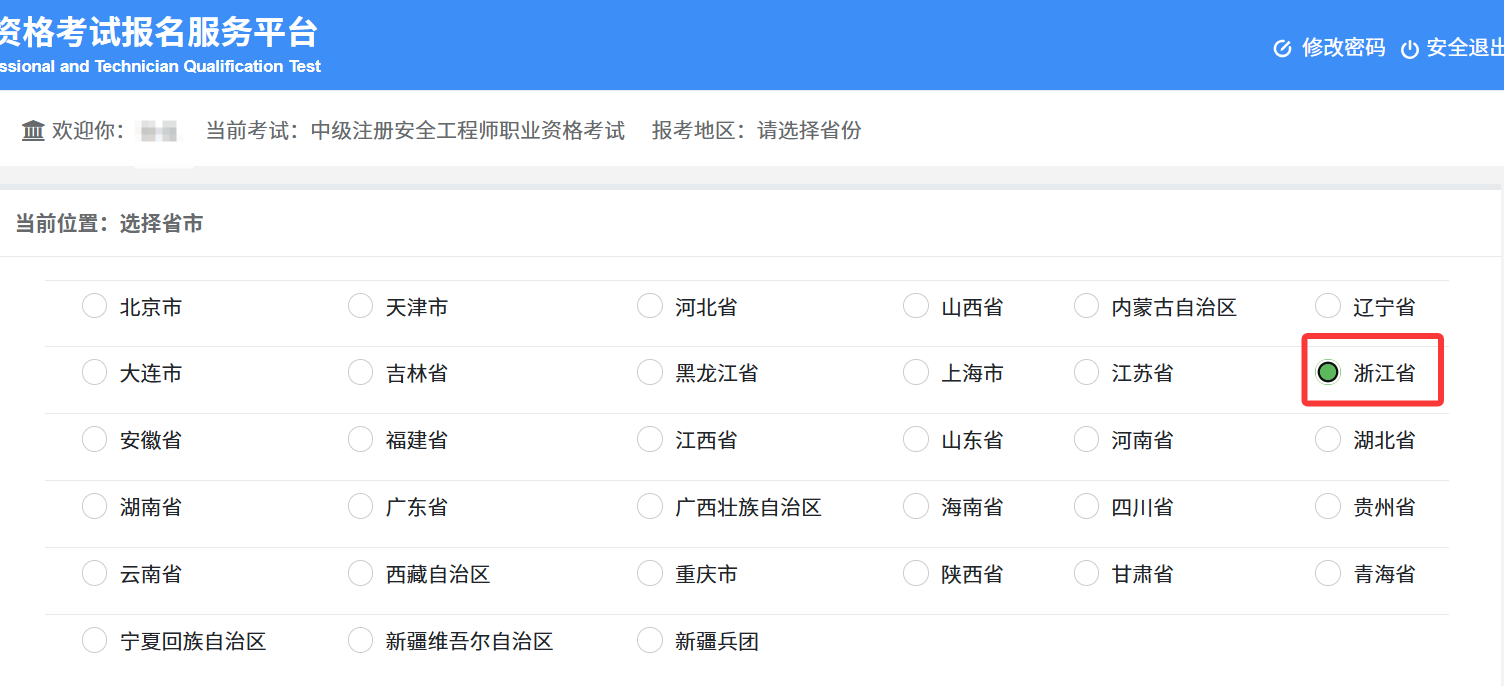1504x686 pixels.
Task: Choose 上海市 from the province list
Action: [916, 372]
